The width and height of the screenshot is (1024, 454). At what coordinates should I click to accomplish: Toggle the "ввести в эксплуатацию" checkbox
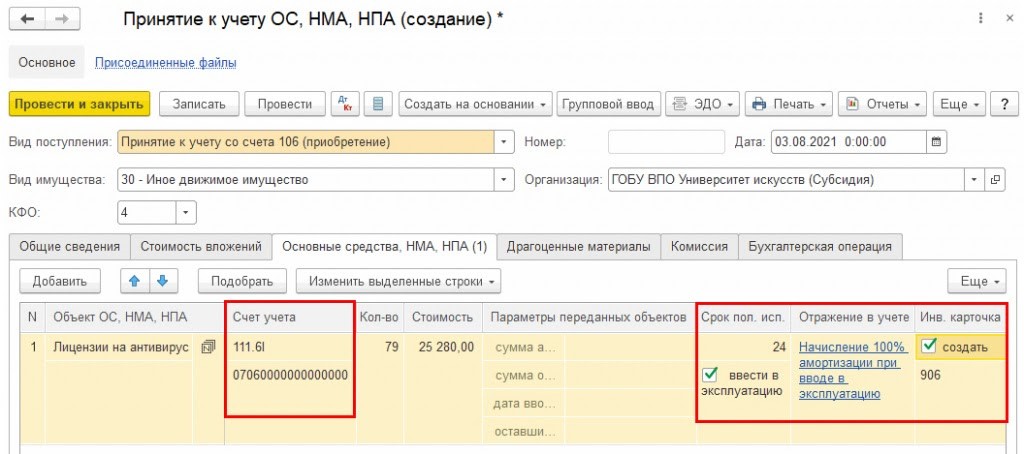pos(710,373)
